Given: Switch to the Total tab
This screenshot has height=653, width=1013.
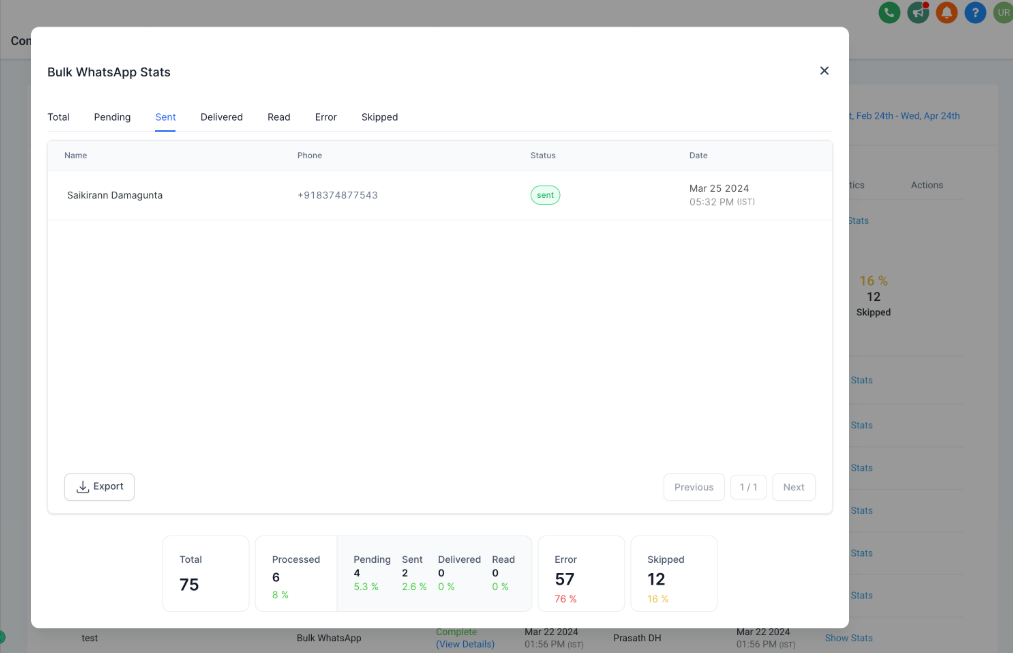Looking at the screenshot, I should click(58, 117).
